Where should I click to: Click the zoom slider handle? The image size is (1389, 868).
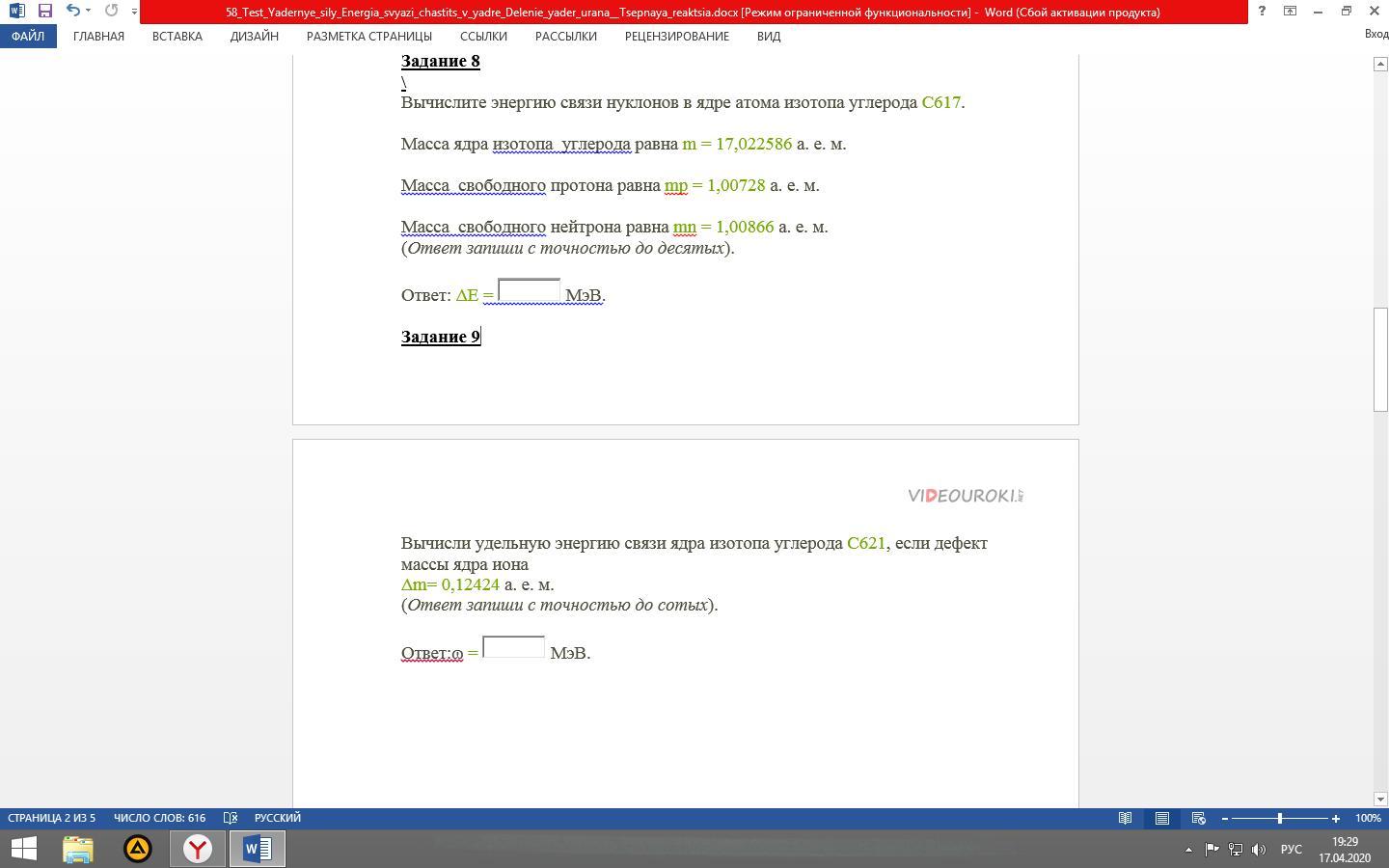click(x=1280, y=818)
